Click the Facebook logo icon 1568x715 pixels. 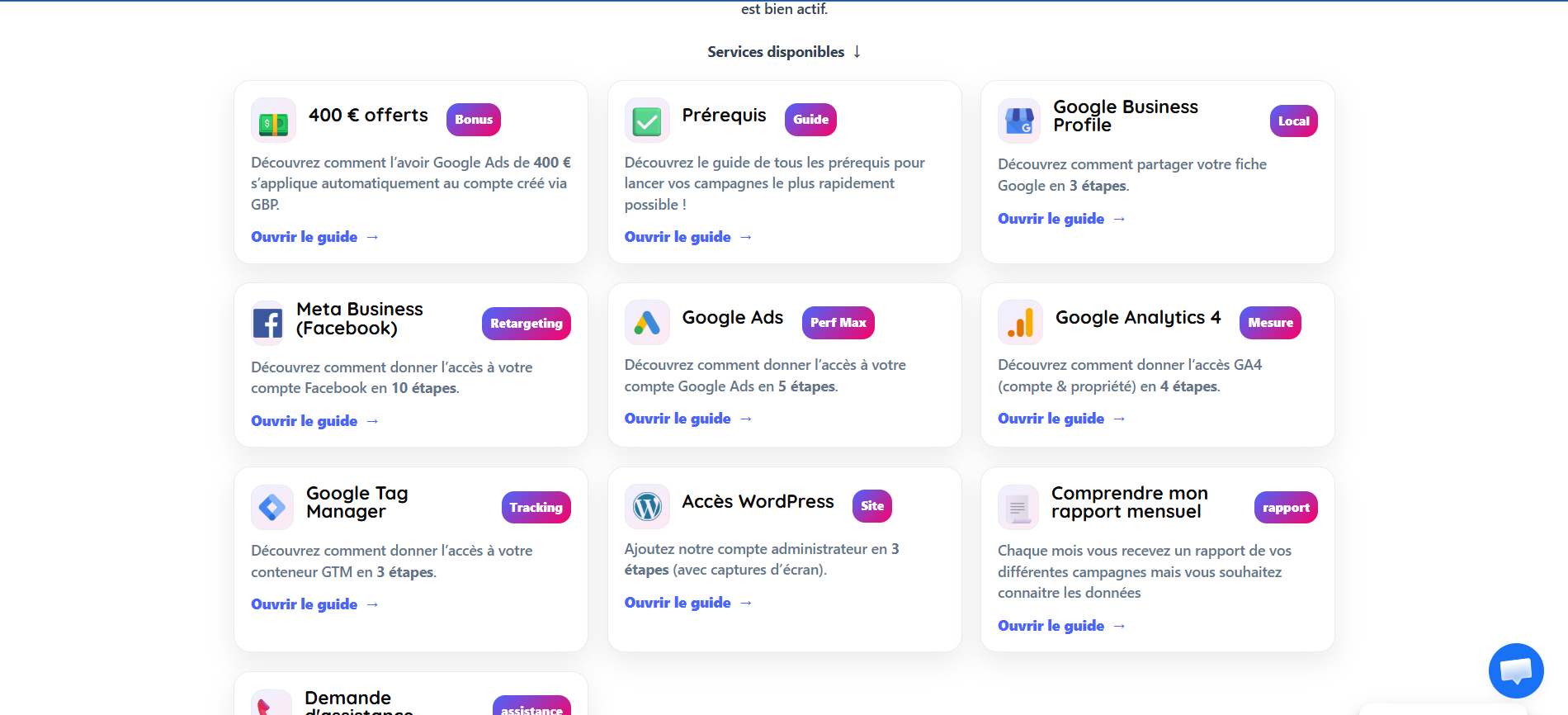click(x=267, y=323)
